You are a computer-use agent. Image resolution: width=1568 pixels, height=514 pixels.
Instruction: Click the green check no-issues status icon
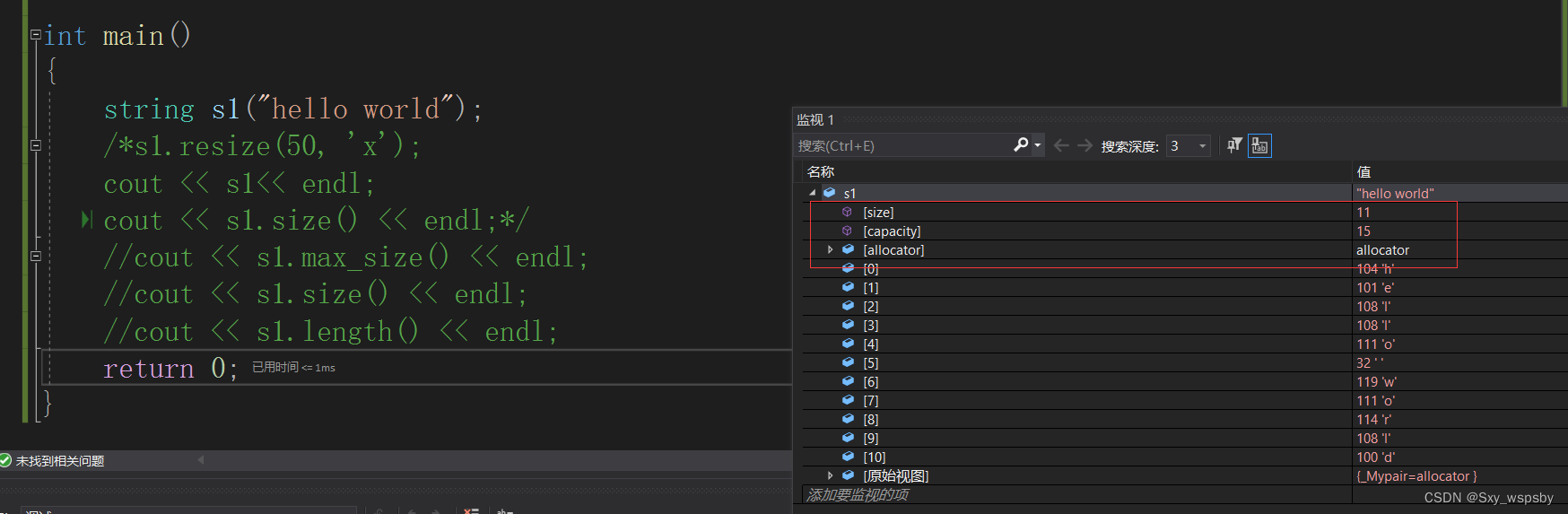(x=6, y=461)
